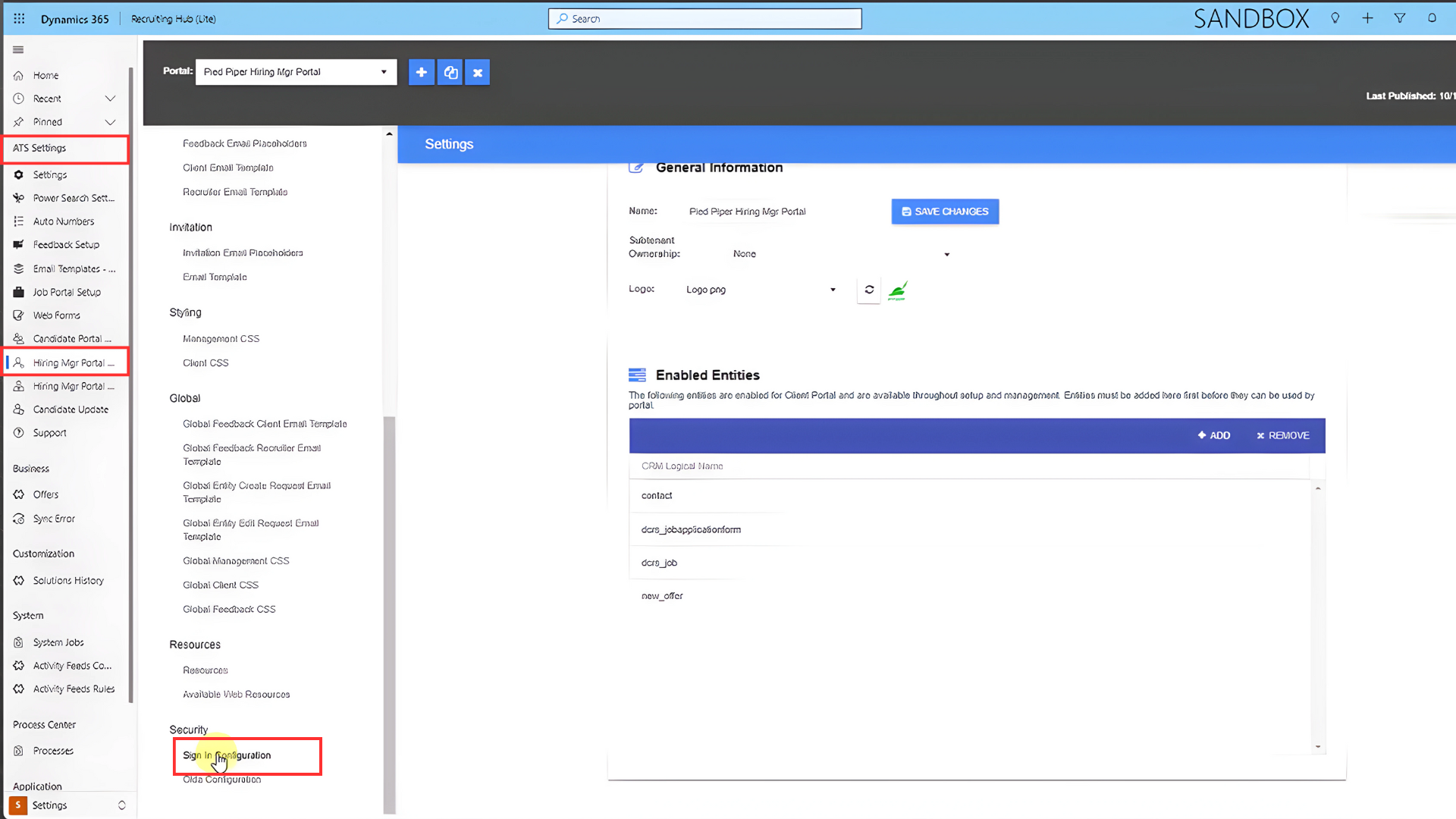Click the lightbulb assistant icon in header
This screenshot has width=1456, height=819.
pos(1335,18)
